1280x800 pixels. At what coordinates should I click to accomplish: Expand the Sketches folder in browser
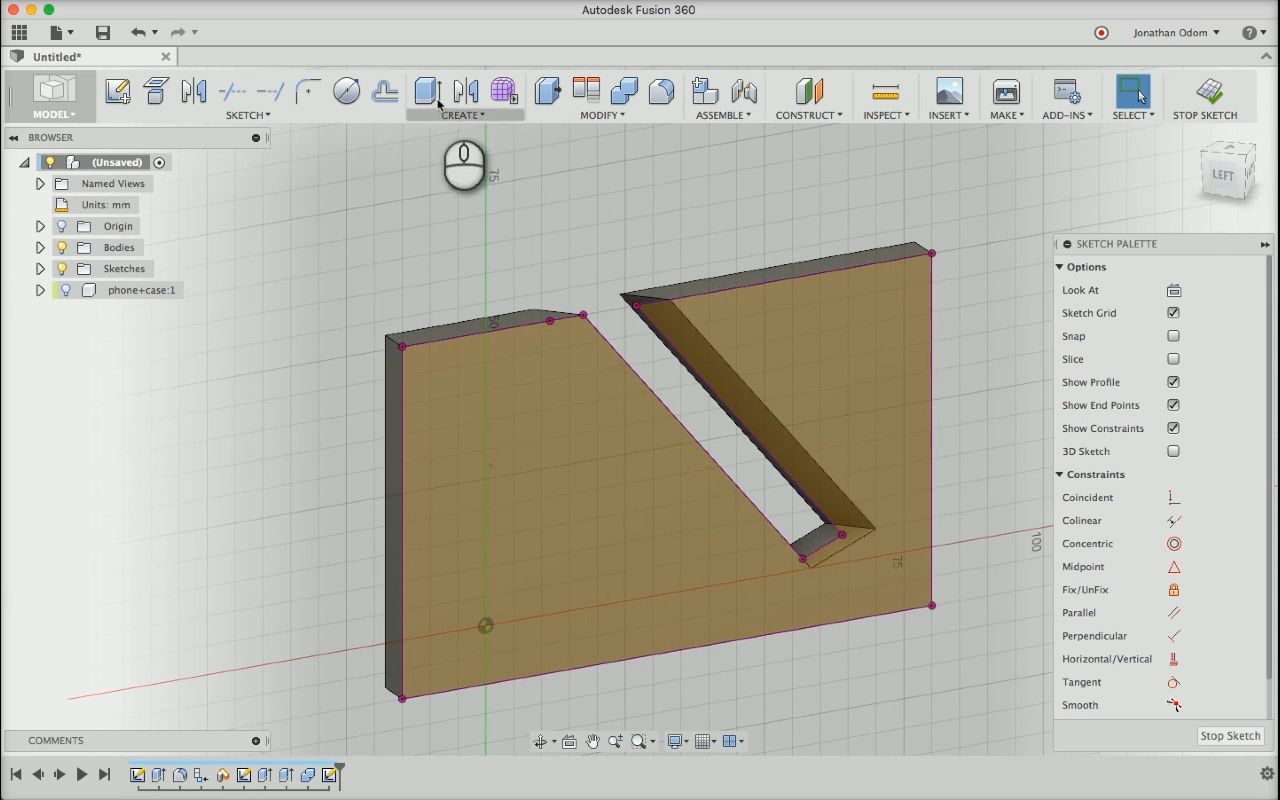pos(40,268)
